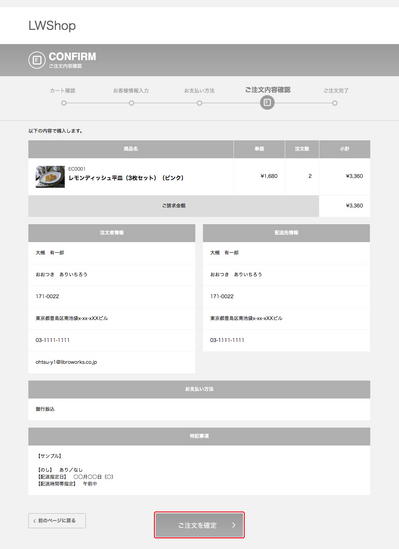Click the ご注文内容確認 step label

[268, 90]
